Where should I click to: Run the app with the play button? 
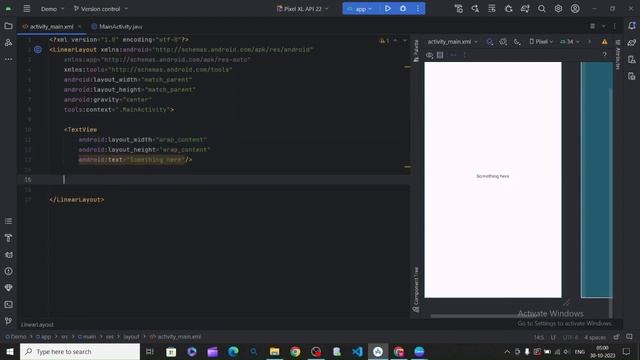388,9
